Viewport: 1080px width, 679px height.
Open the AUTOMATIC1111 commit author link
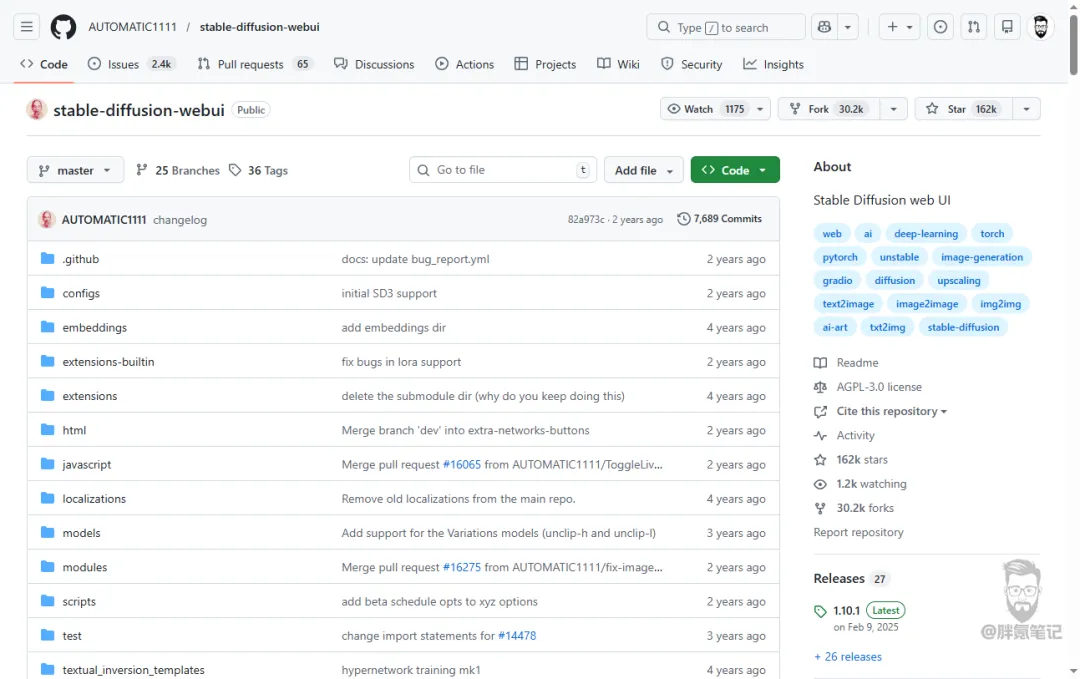[104, 220]
